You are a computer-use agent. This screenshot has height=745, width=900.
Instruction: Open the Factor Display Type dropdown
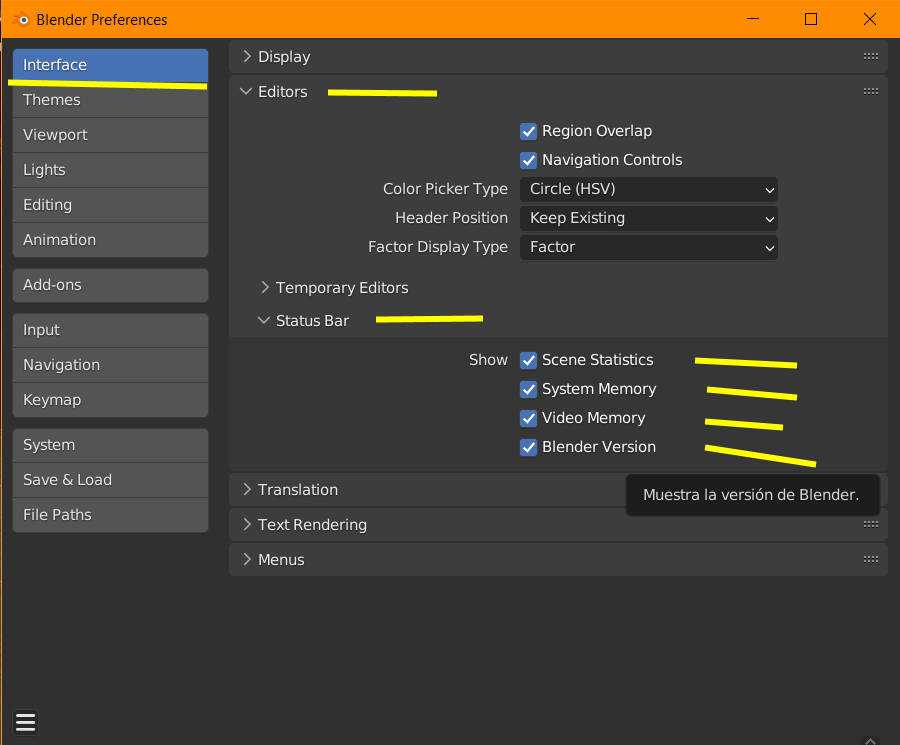click(648, 247)
